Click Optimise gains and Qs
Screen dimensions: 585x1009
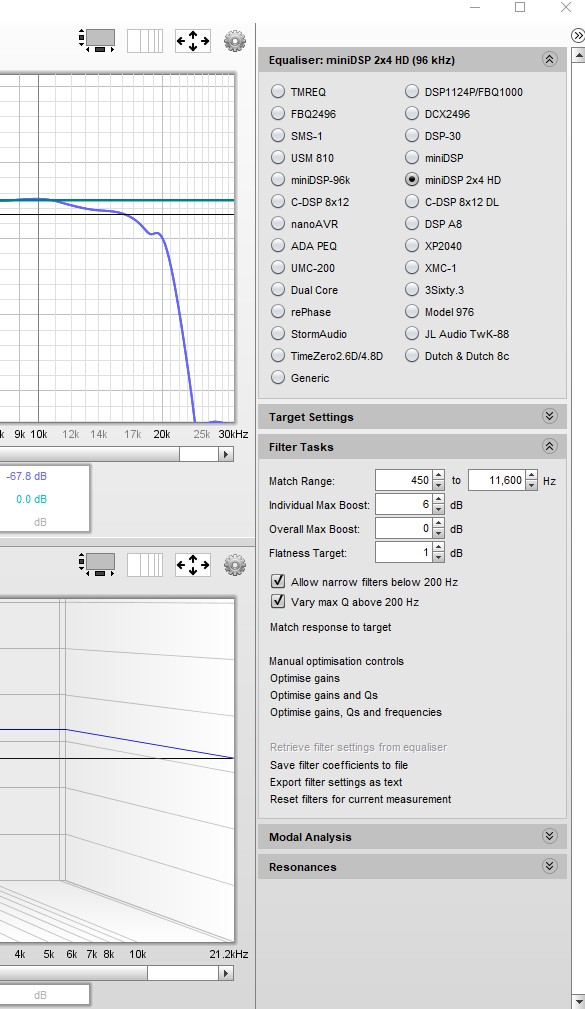[x=324, y=695]
